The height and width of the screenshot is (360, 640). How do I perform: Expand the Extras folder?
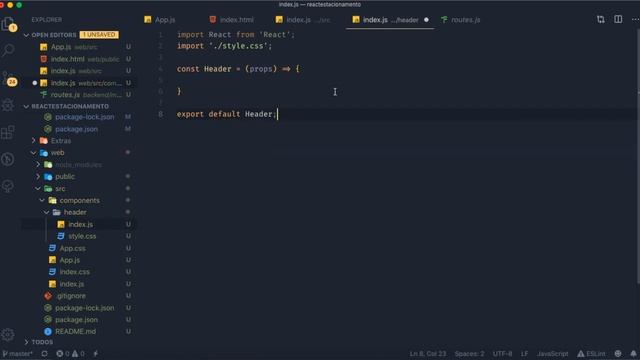34,141
